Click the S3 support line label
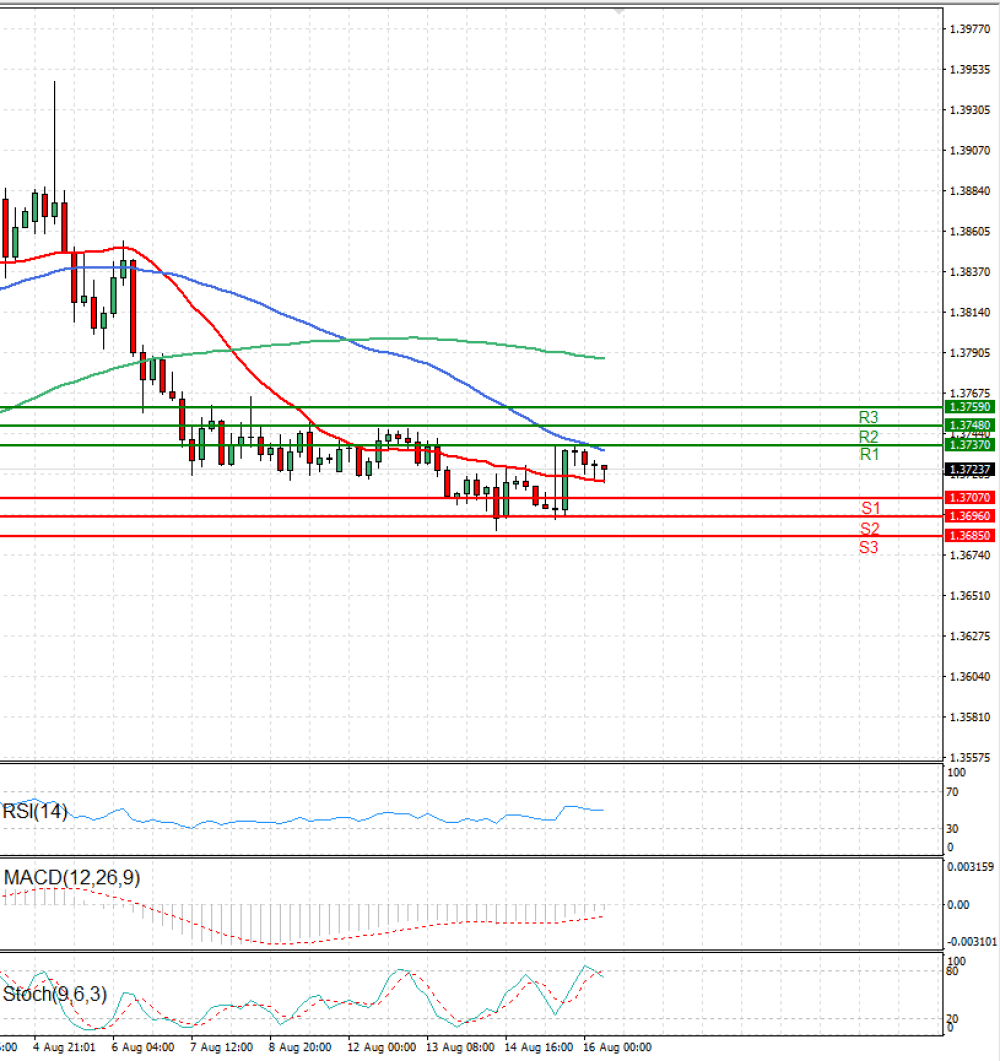The width and height of the screenshot is (1000, 1061). tap(869, 547)
